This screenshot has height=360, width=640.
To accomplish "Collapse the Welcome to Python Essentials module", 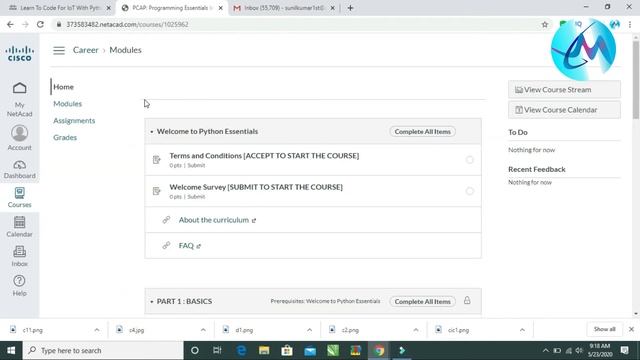I will coord(151,131).
